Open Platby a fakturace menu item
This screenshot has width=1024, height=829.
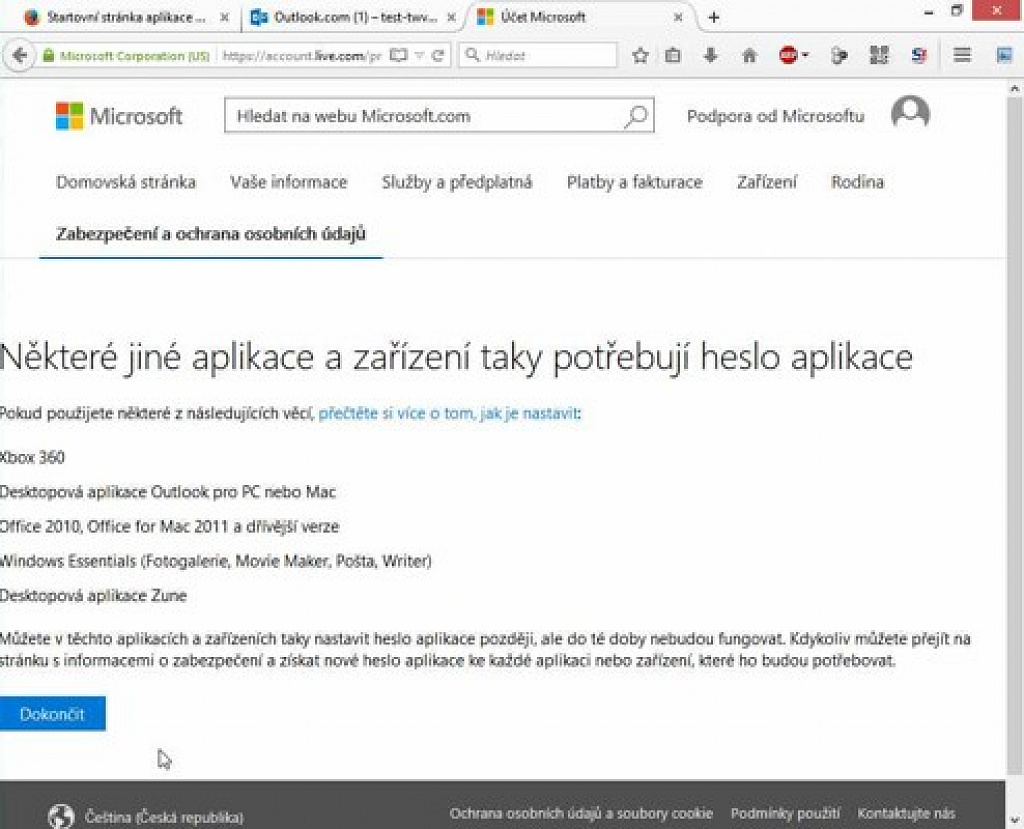click(x=635, y=182)
